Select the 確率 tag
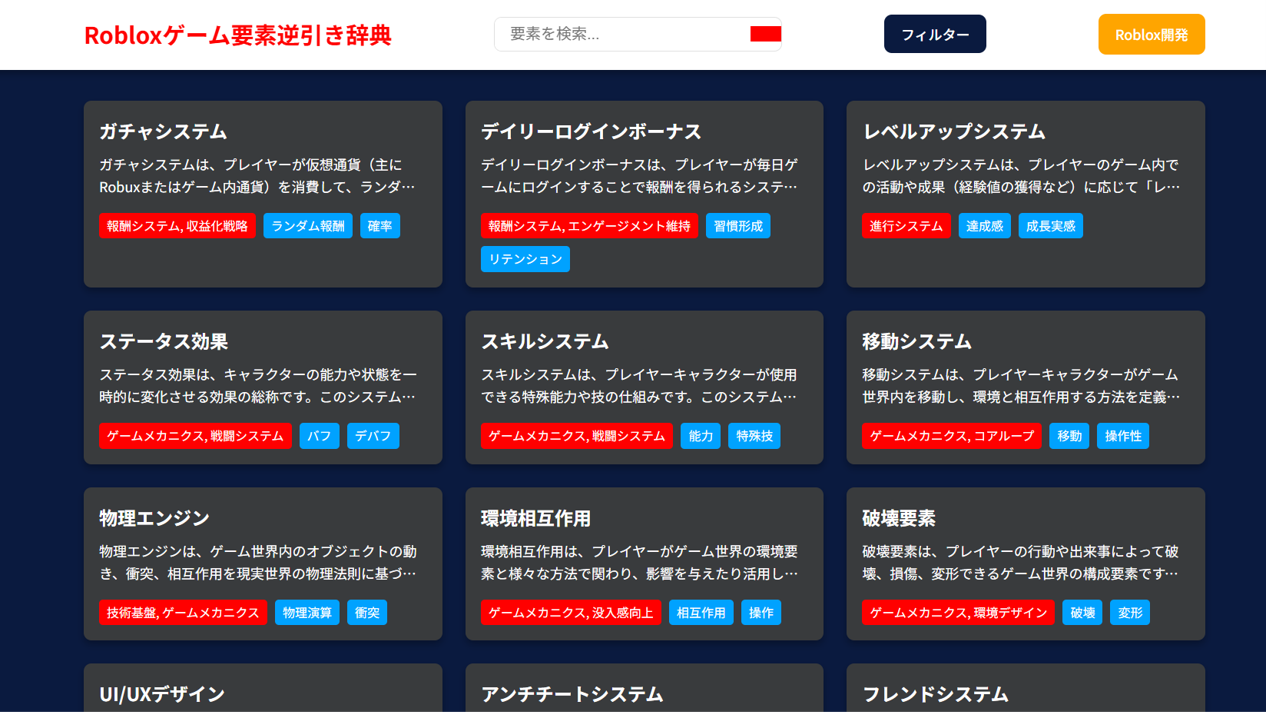This screenshot has height=712, width=1266. tap(380, 226)
